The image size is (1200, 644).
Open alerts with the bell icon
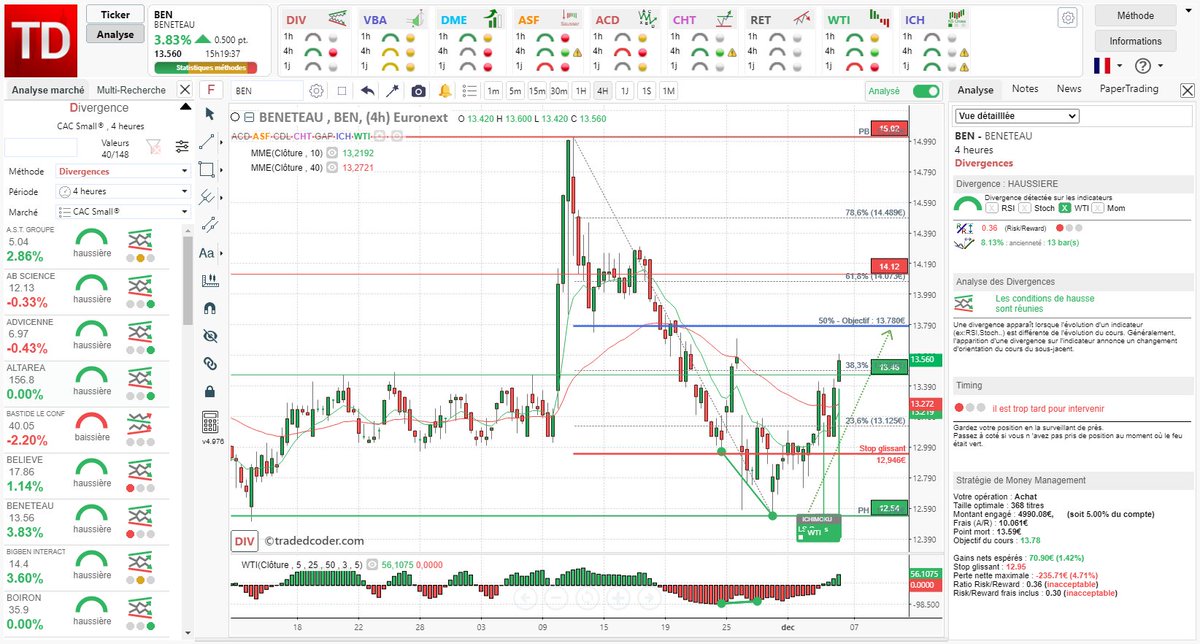point(444,90)
